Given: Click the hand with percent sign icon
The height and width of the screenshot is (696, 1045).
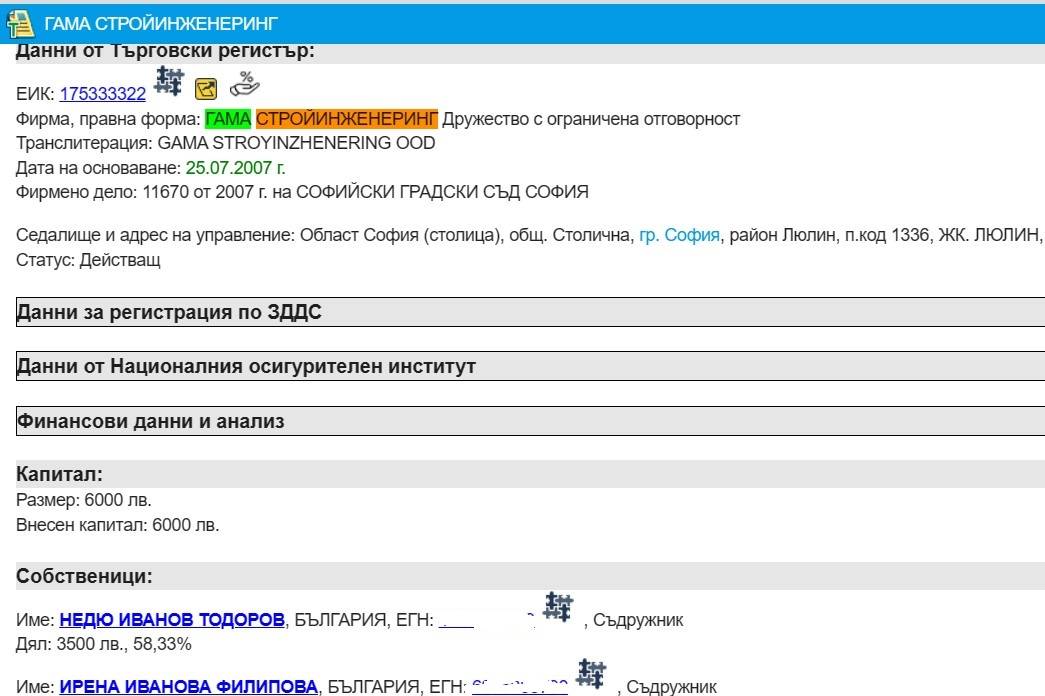Looking at the screenshot, I should click(x=244, y=84).
